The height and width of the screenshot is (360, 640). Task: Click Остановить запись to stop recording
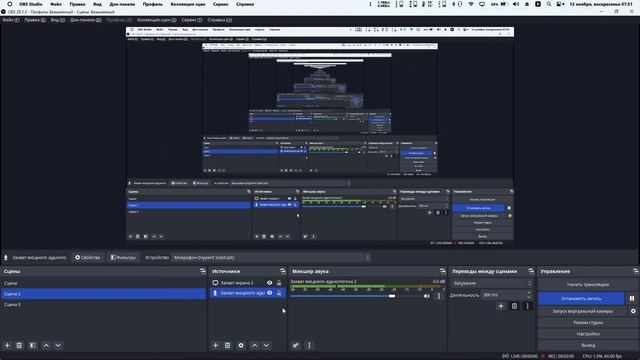(581, 298)
